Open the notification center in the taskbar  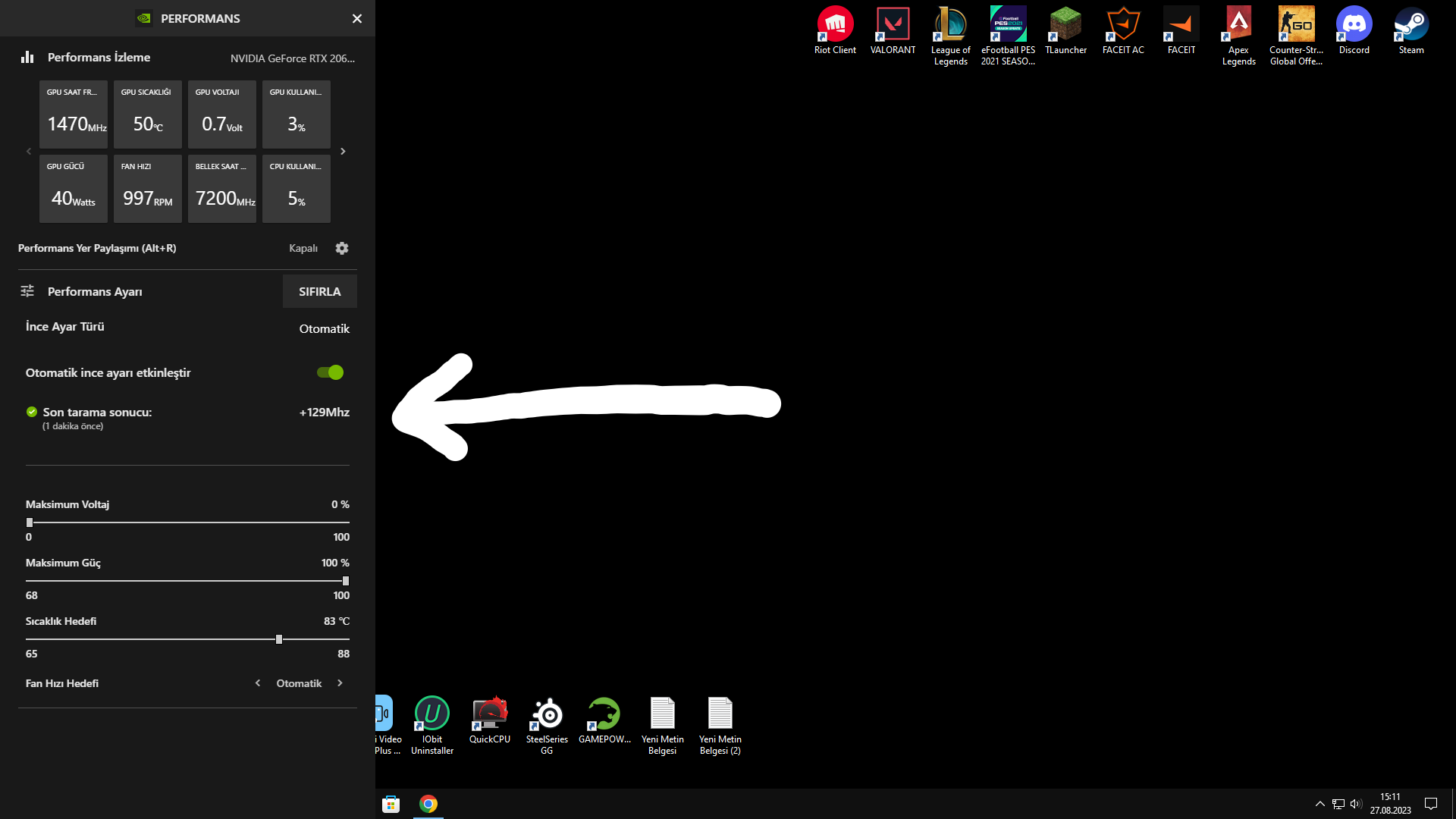[x=1431, y=804]
